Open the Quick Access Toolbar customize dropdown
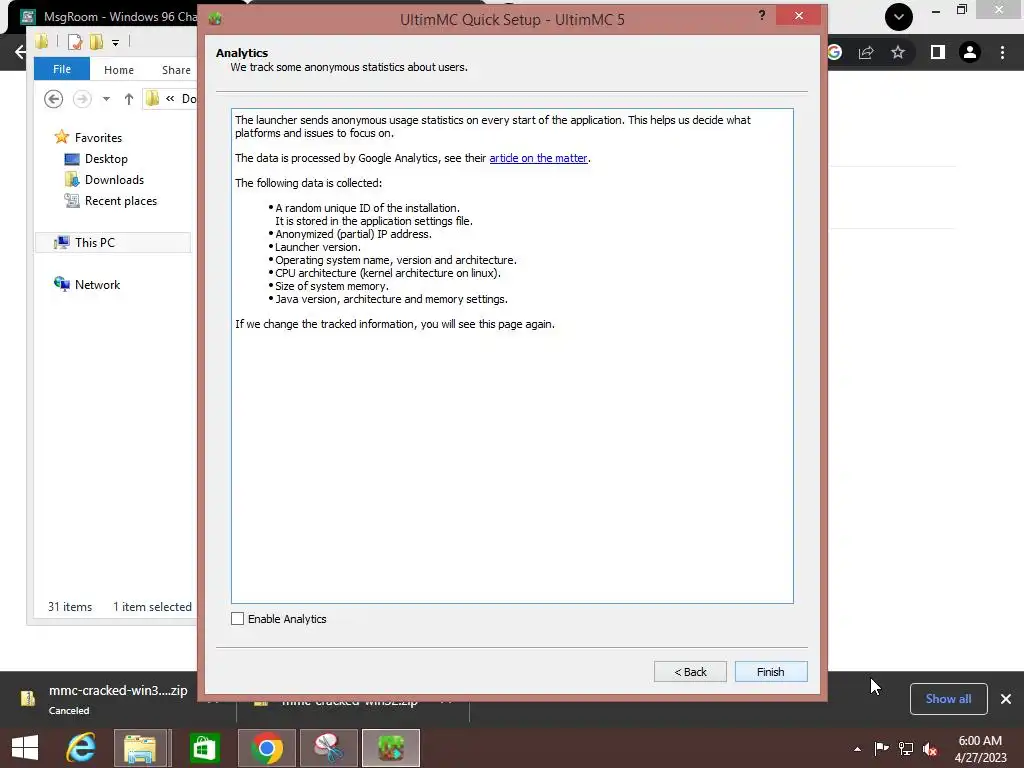 click(x=115, y=43)
